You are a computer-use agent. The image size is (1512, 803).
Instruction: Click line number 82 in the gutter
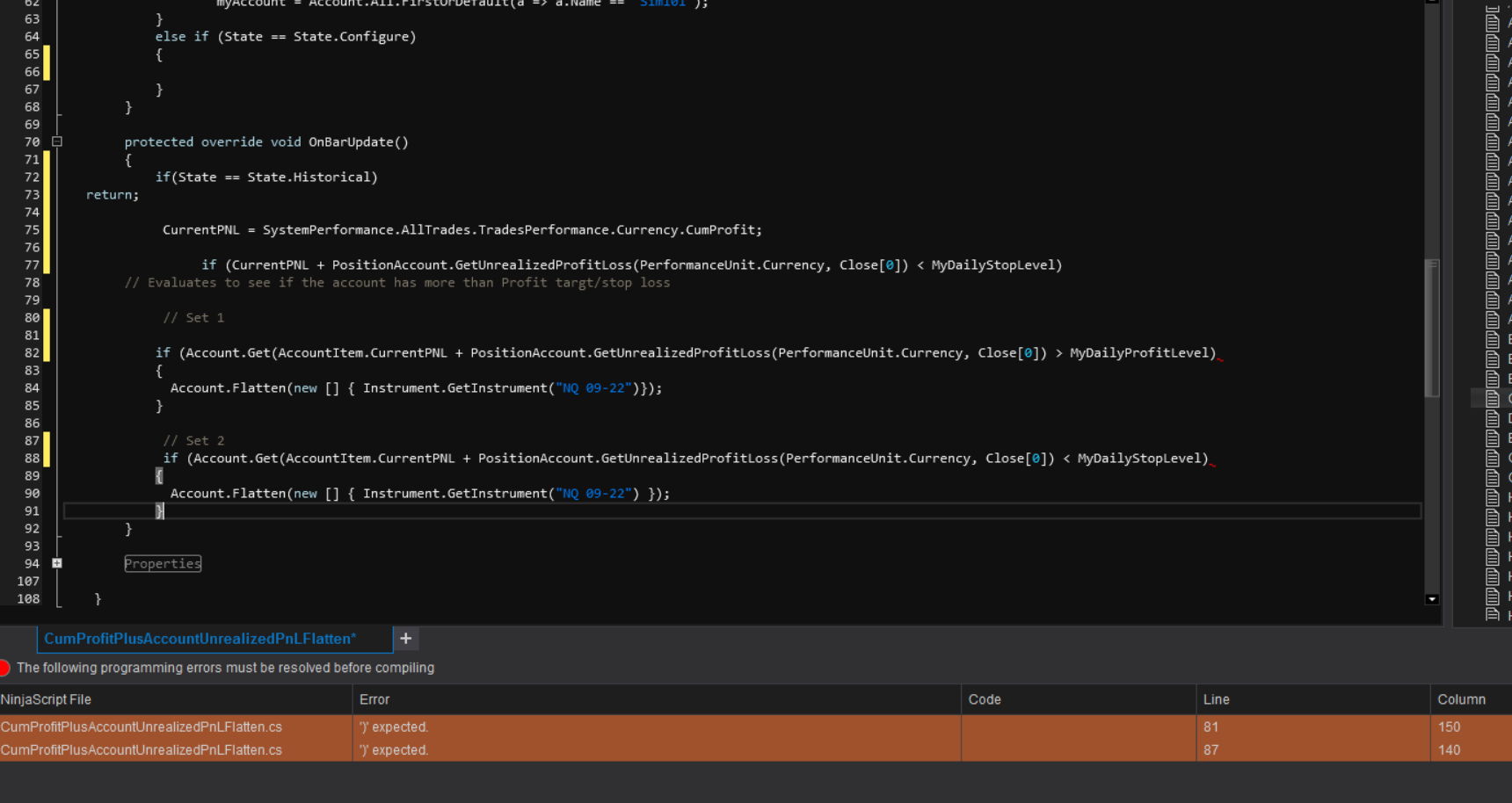pyautogui.click(x=32, y=352)
